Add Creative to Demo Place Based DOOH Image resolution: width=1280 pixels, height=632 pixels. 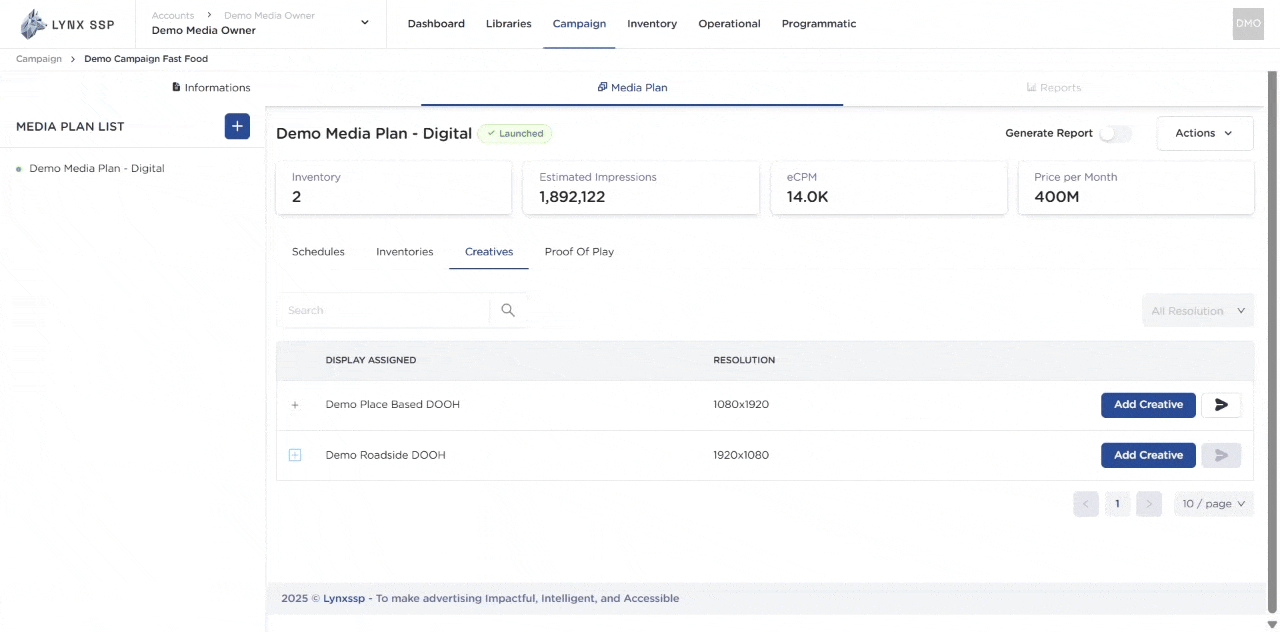coord(1149,405)
